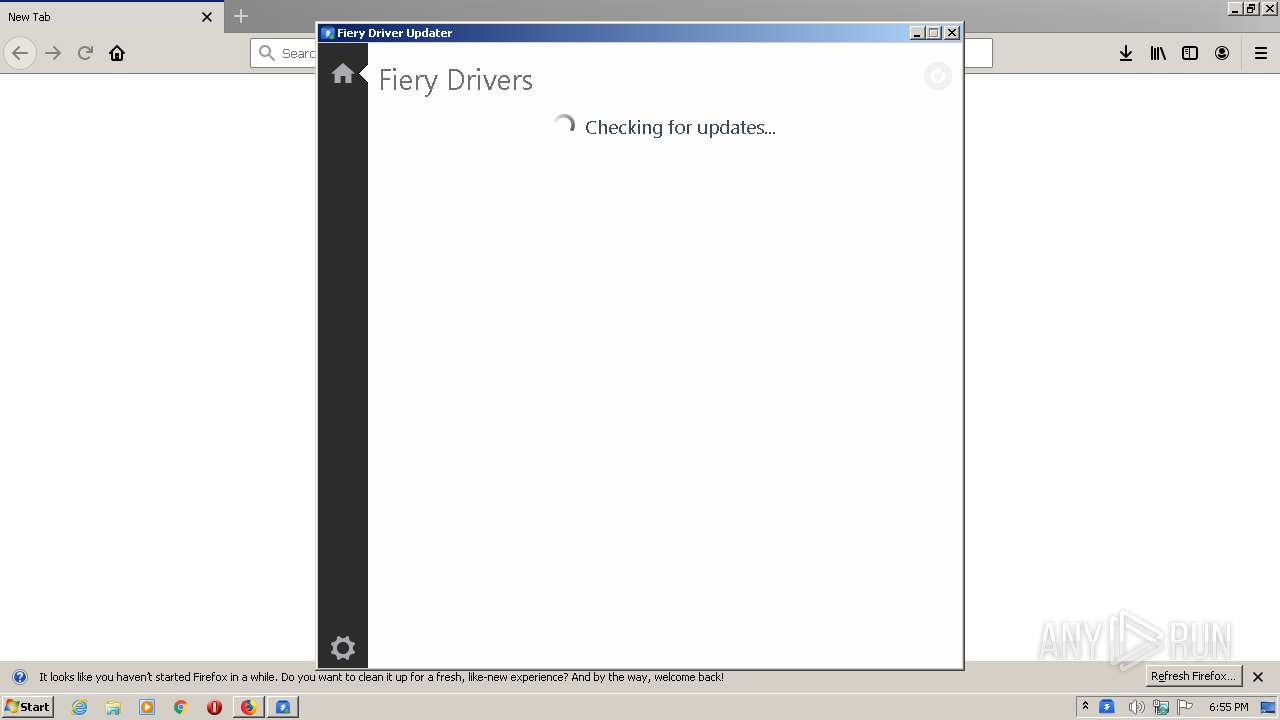Open media player from taskbar
The image size is (1280, 720).
[147, 707]
